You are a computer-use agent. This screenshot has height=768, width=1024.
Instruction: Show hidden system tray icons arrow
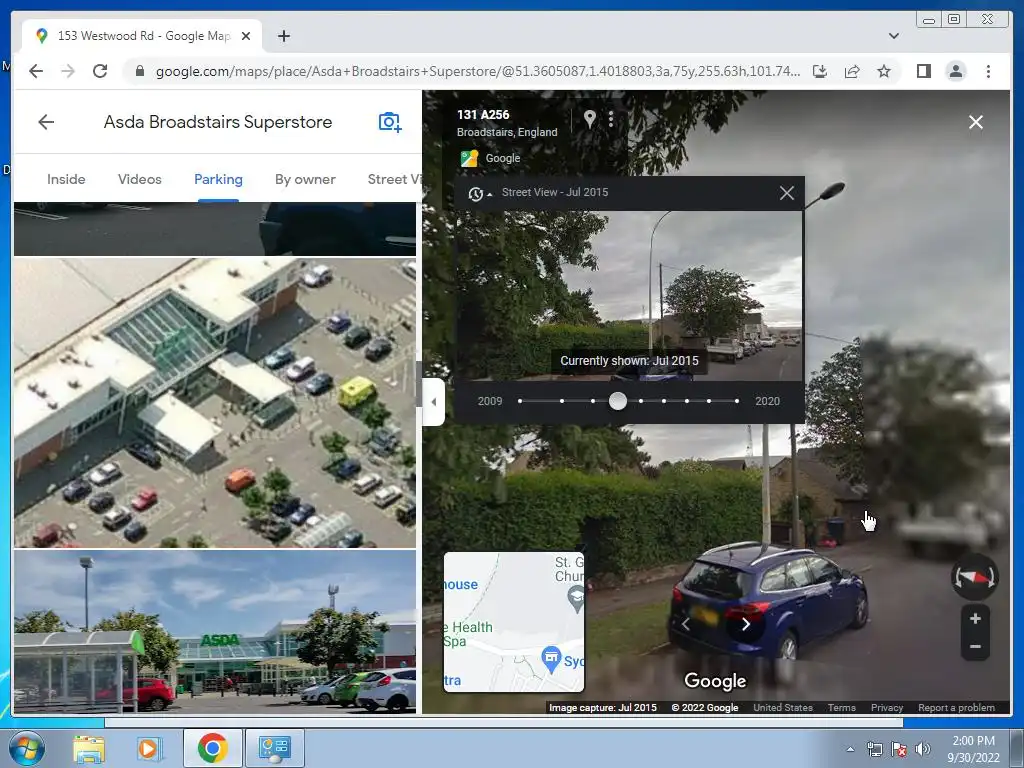pyautogui.click(x=850, y=749)
